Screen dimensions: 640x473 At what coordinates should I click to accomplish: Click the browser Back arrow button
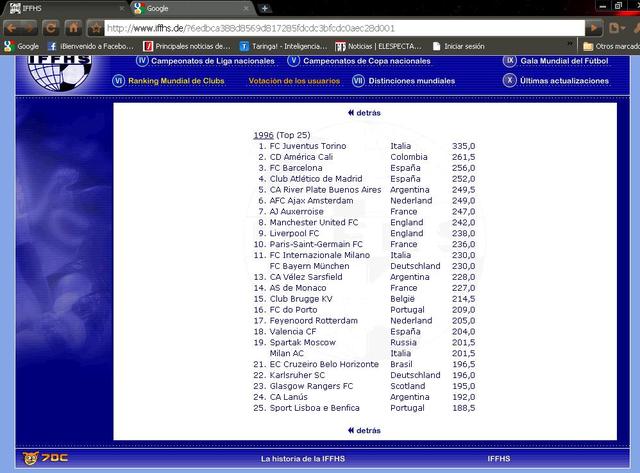click(x=11, y=28)
